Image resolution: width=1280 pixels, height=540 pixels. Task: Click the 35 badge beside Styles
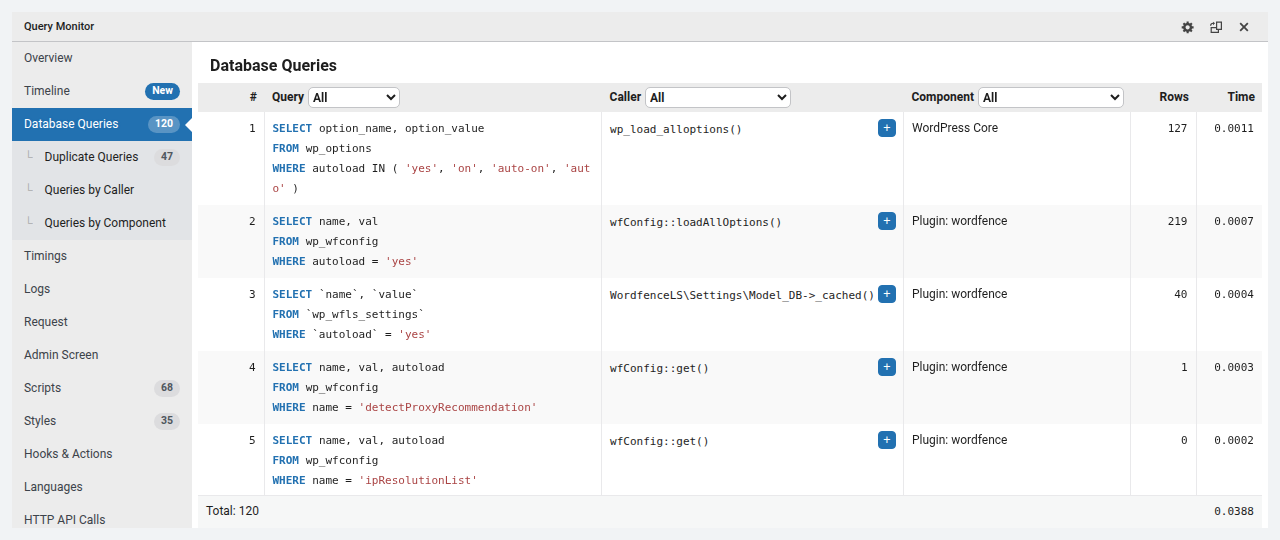pos(167,421)
